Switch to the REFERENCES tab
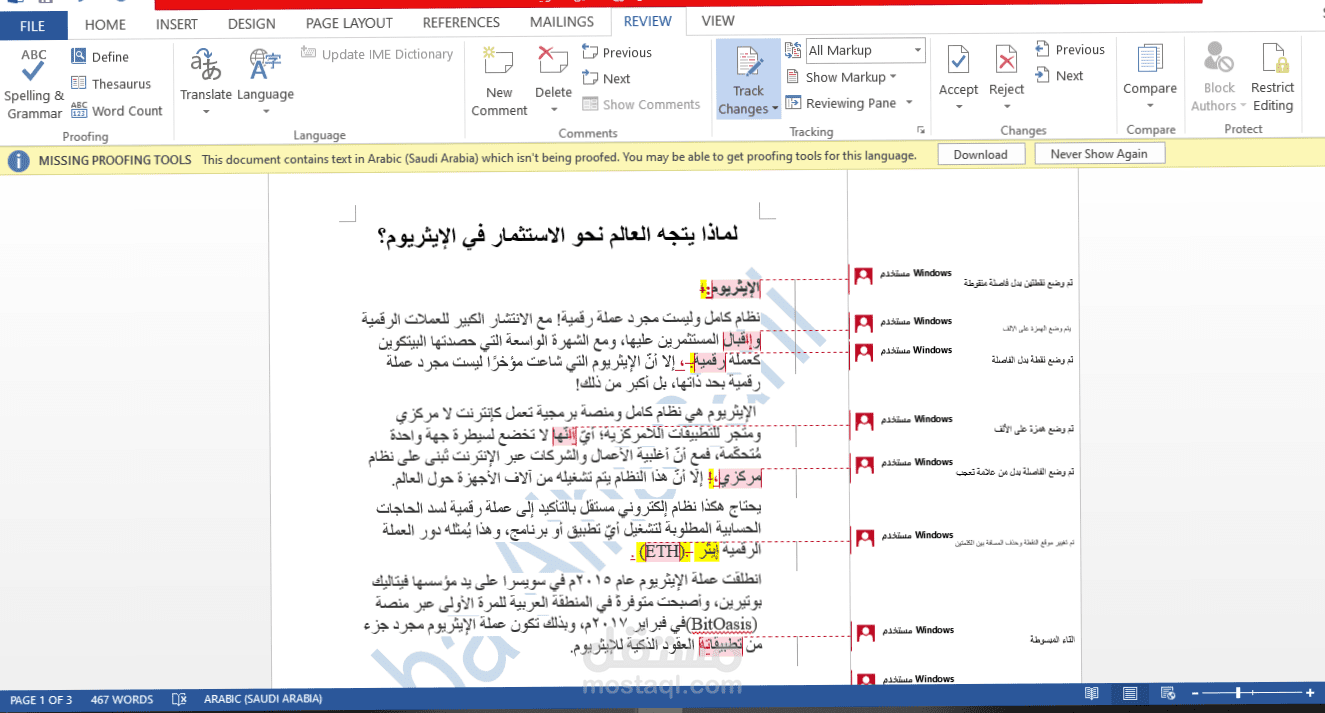This screenshot has height=713, width=1325. pyautogui.click(x=461, y=23)
